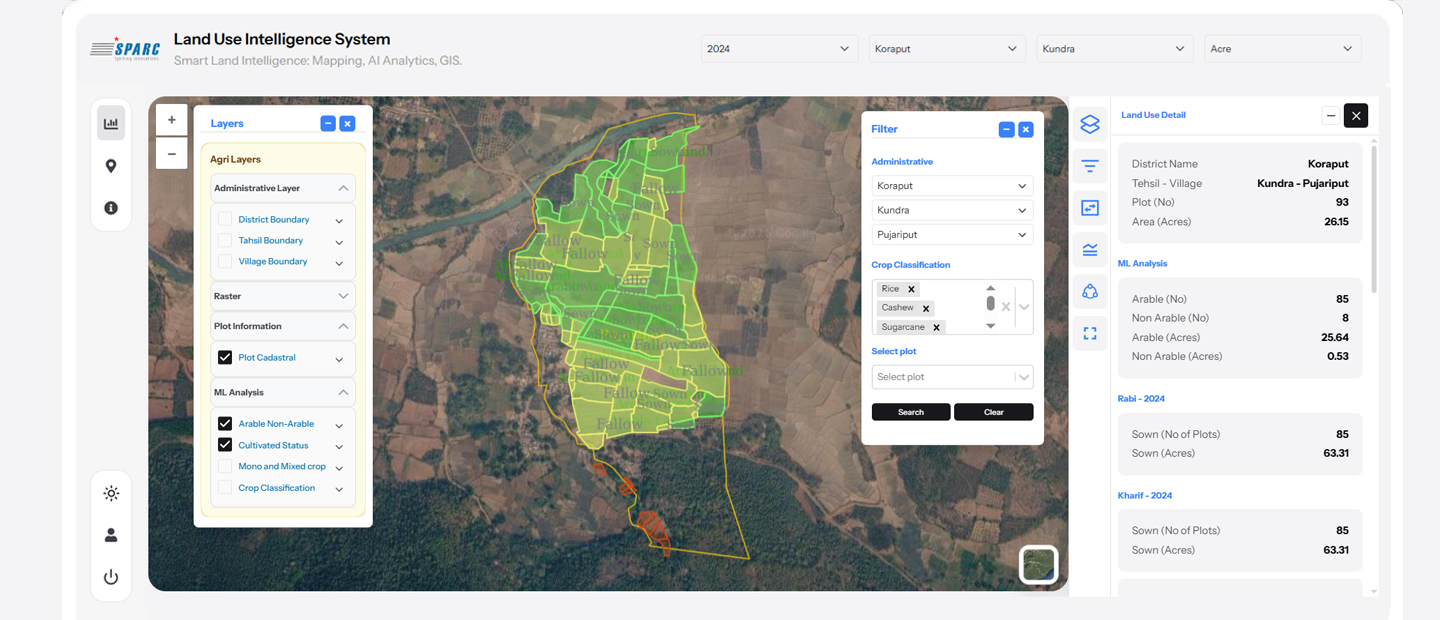Viewport: 1440px width, 620px height.
Task: Enable the Mono and Mixed crop checkbox
Action: click(225, 466)
